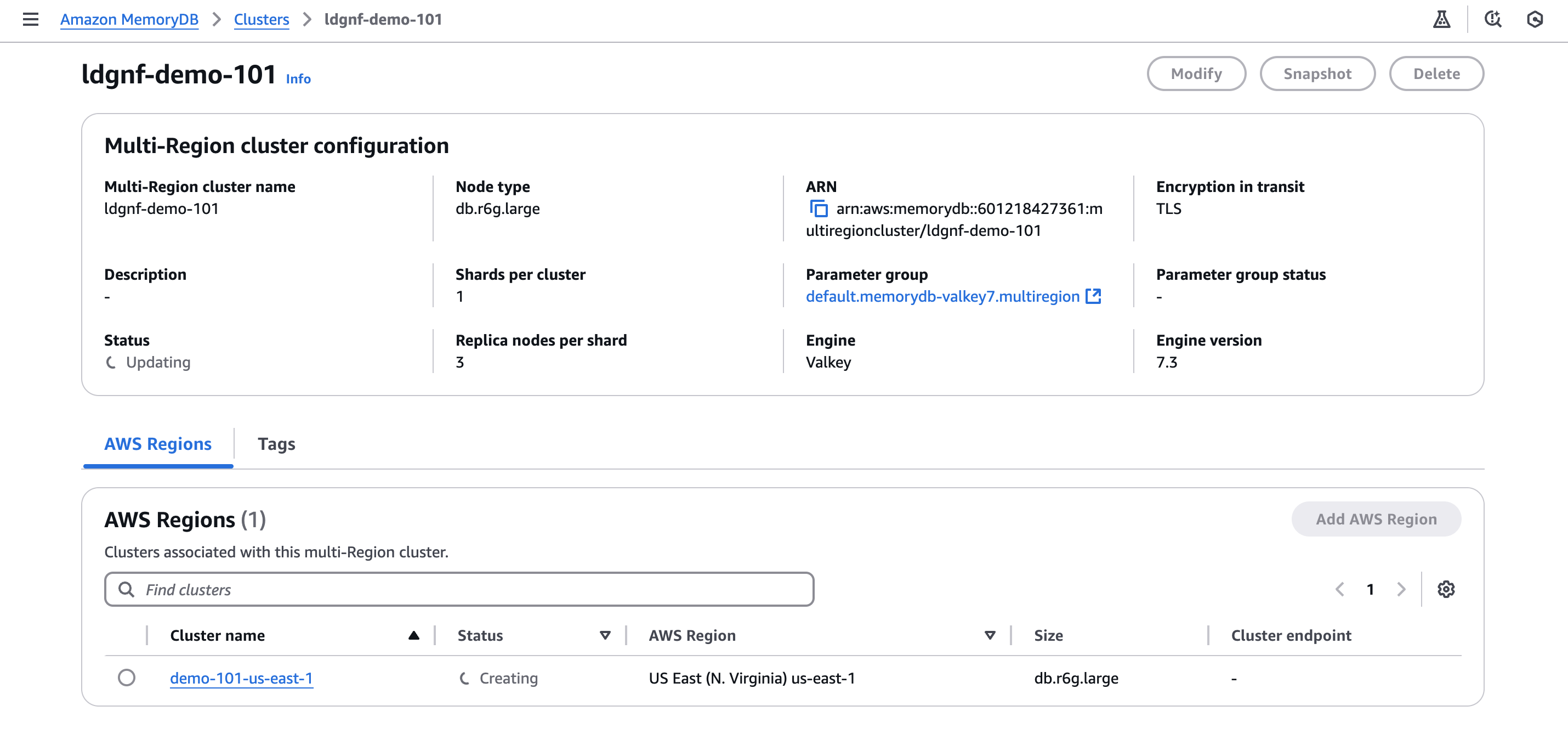
Task: Click the experiments flask icon in top bar
Action: (1442, 20)
